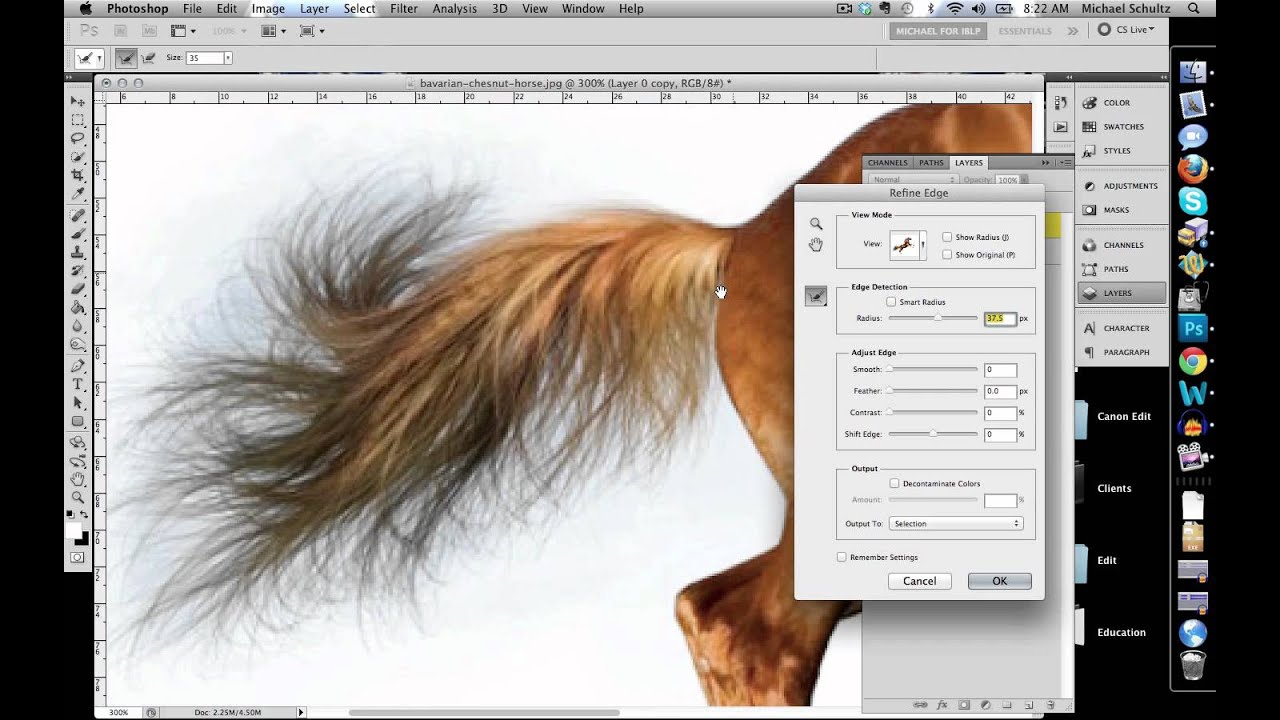Open the brush Size dropdown arrow

(x=228, y=58)
